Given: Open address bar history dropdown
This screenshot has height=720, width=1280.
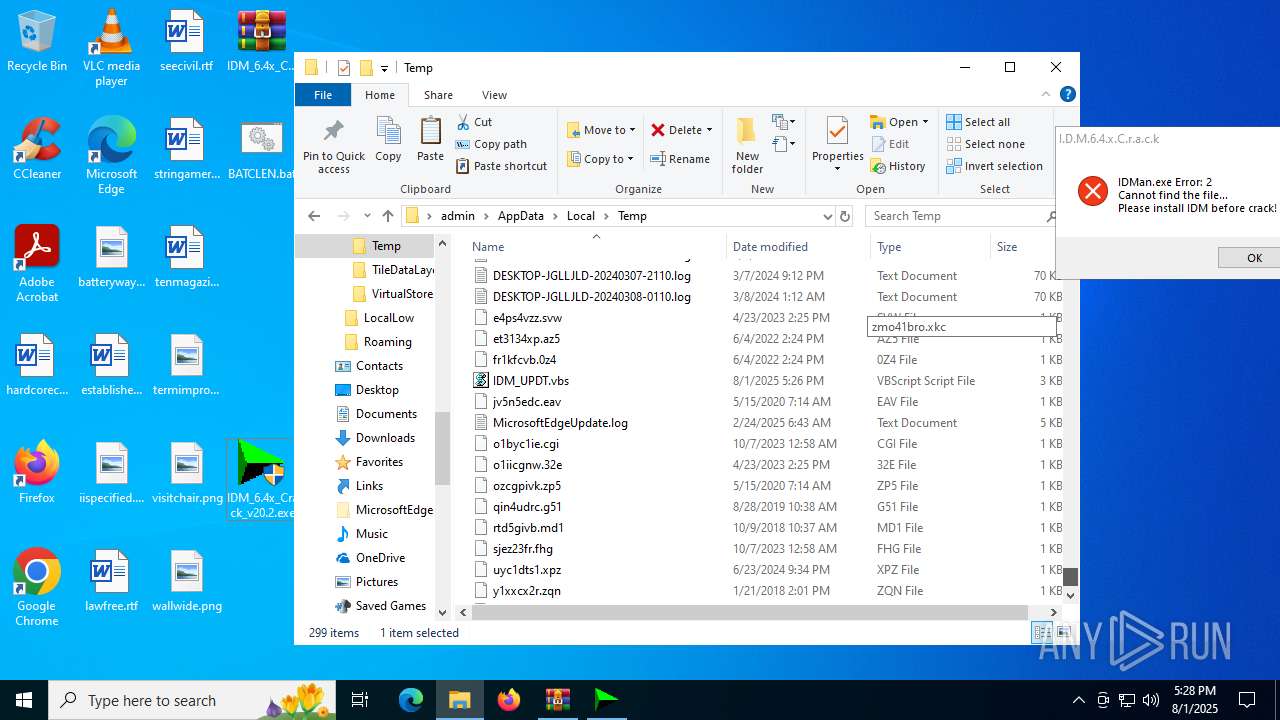Looking at the screenshot, I should (x=827, y=216).
